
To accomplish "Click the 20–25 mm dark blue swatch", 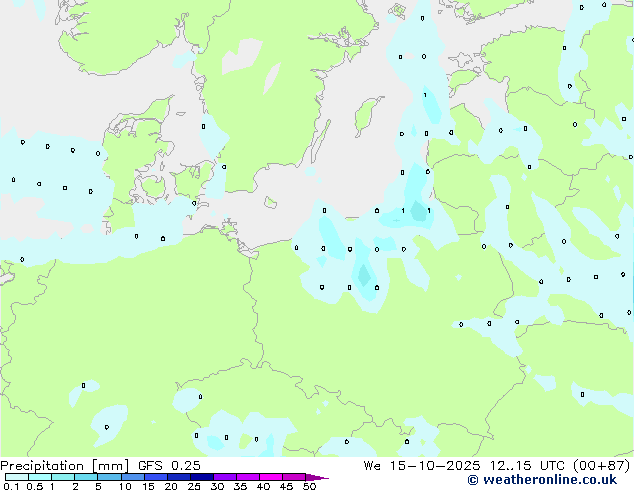I will pyautogui.click(x=179, y=477).
